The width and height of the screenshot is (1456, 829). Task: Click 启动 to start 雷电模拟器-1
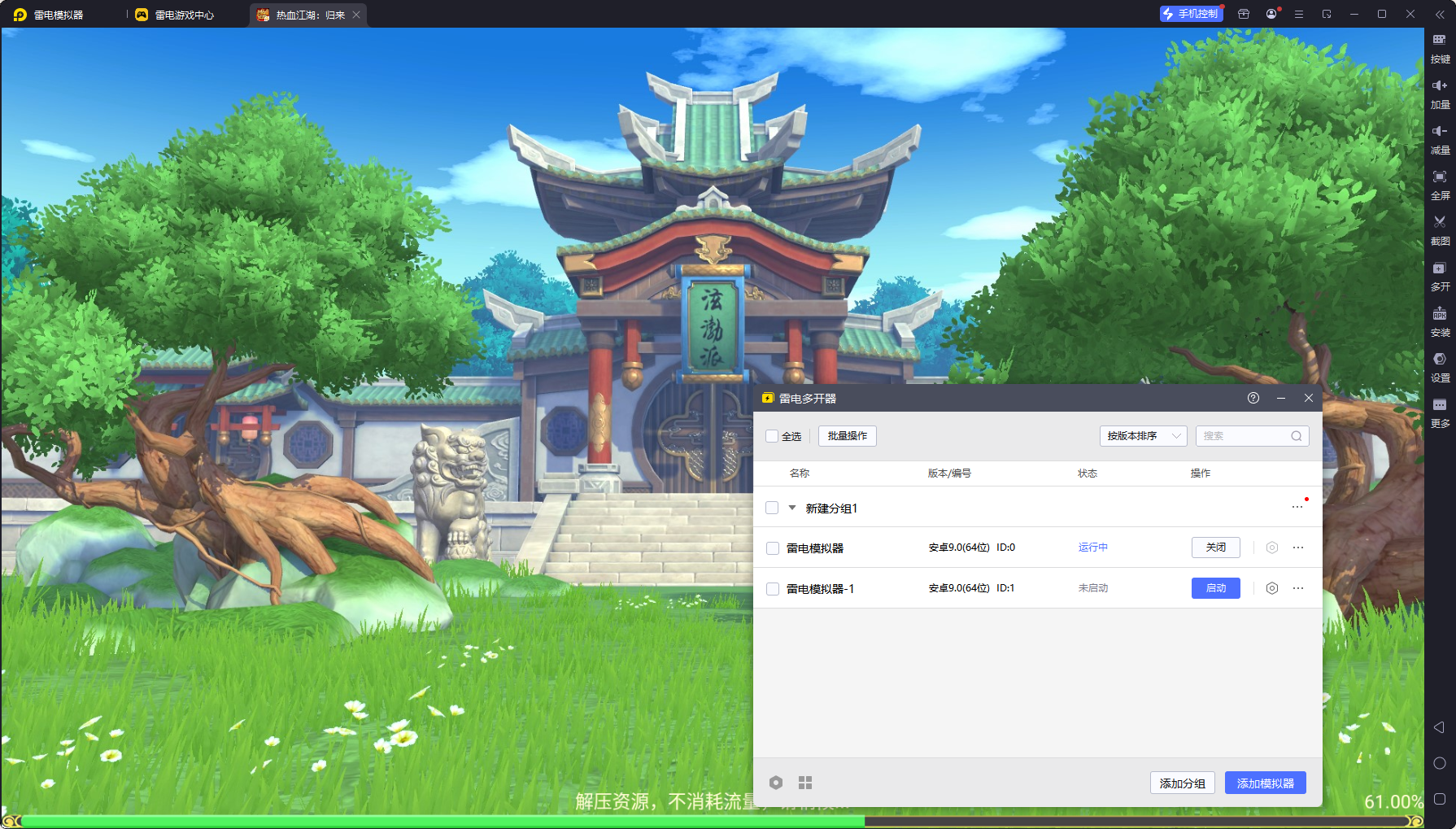click(x=1216, y=588)
